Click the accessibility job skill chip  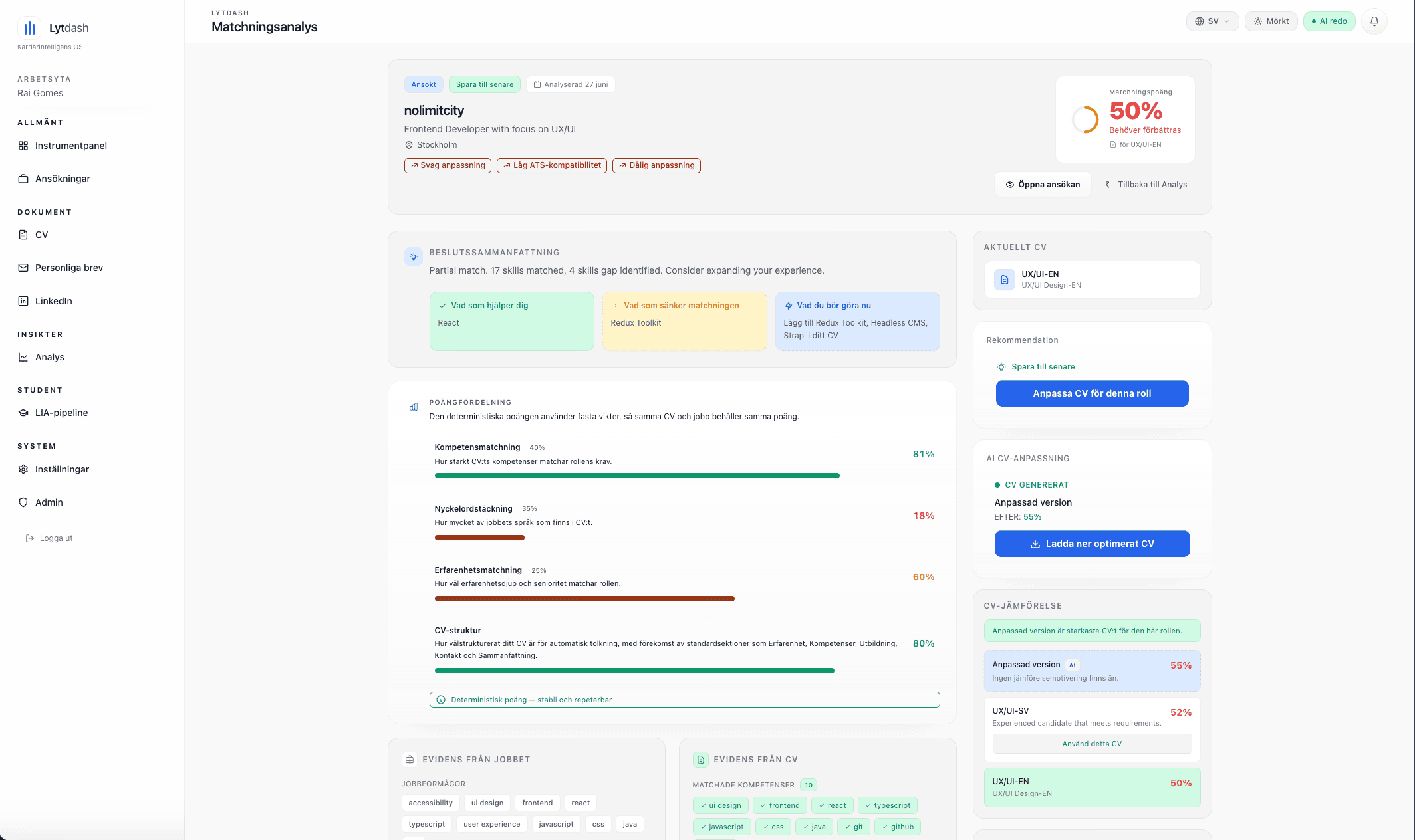pos(430,803)
